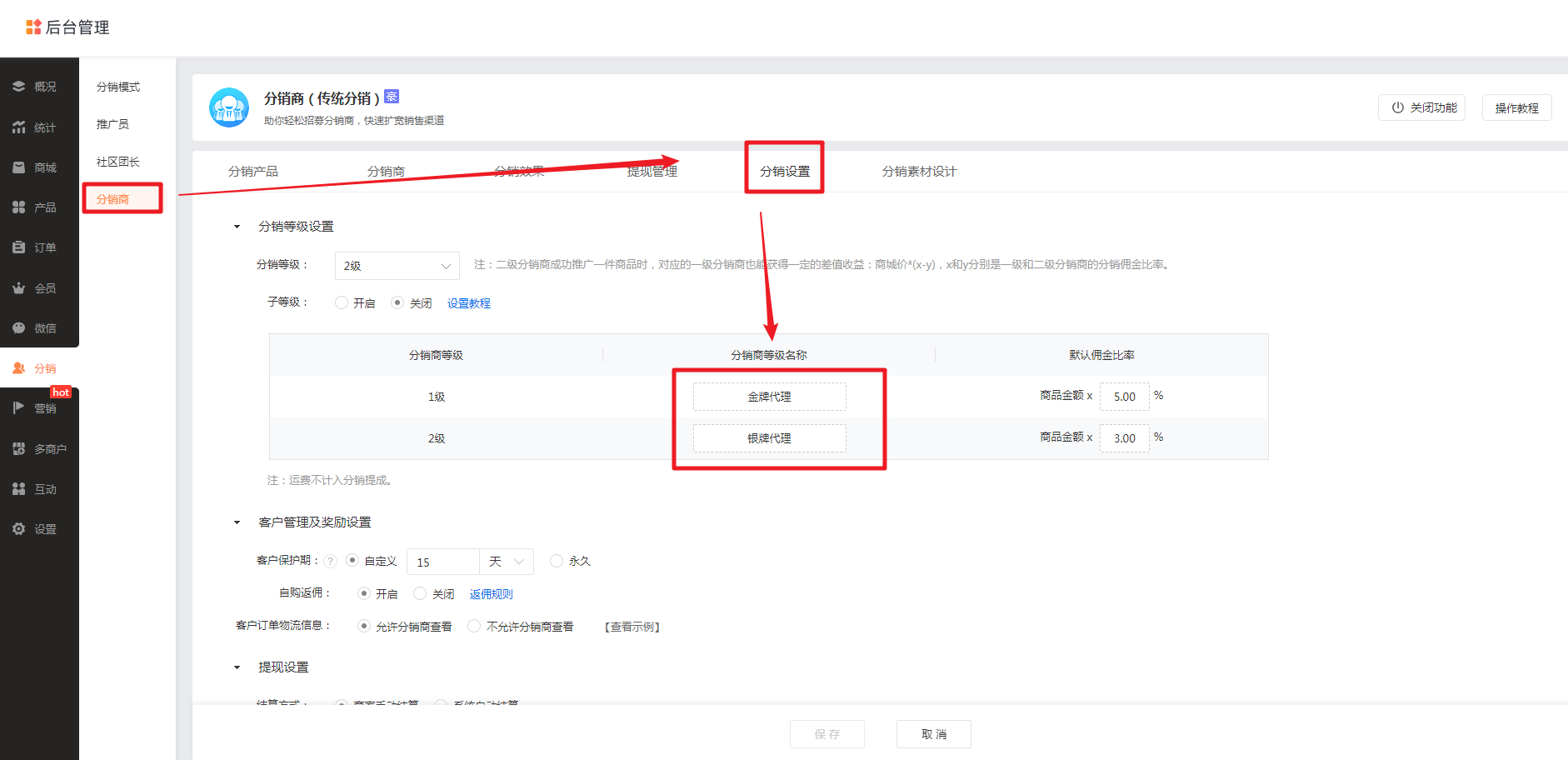
Task: Open the 多商户 icon
Action: pos(18,449)
